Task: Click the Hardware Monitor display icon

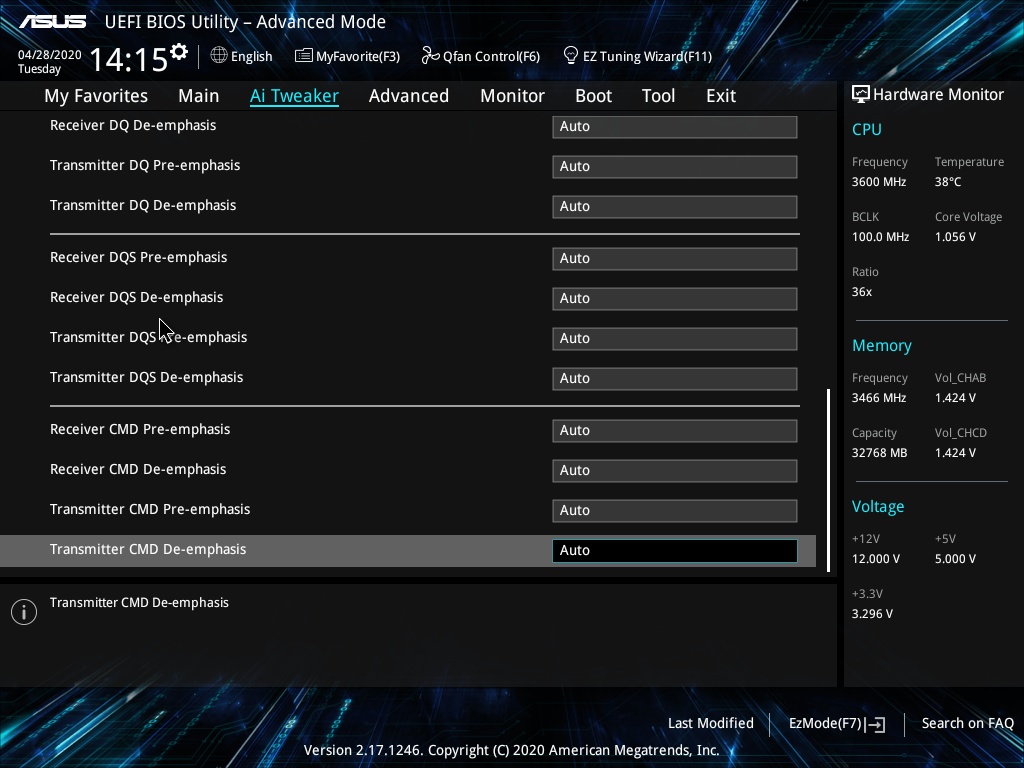Action: (x=861, y=95)
